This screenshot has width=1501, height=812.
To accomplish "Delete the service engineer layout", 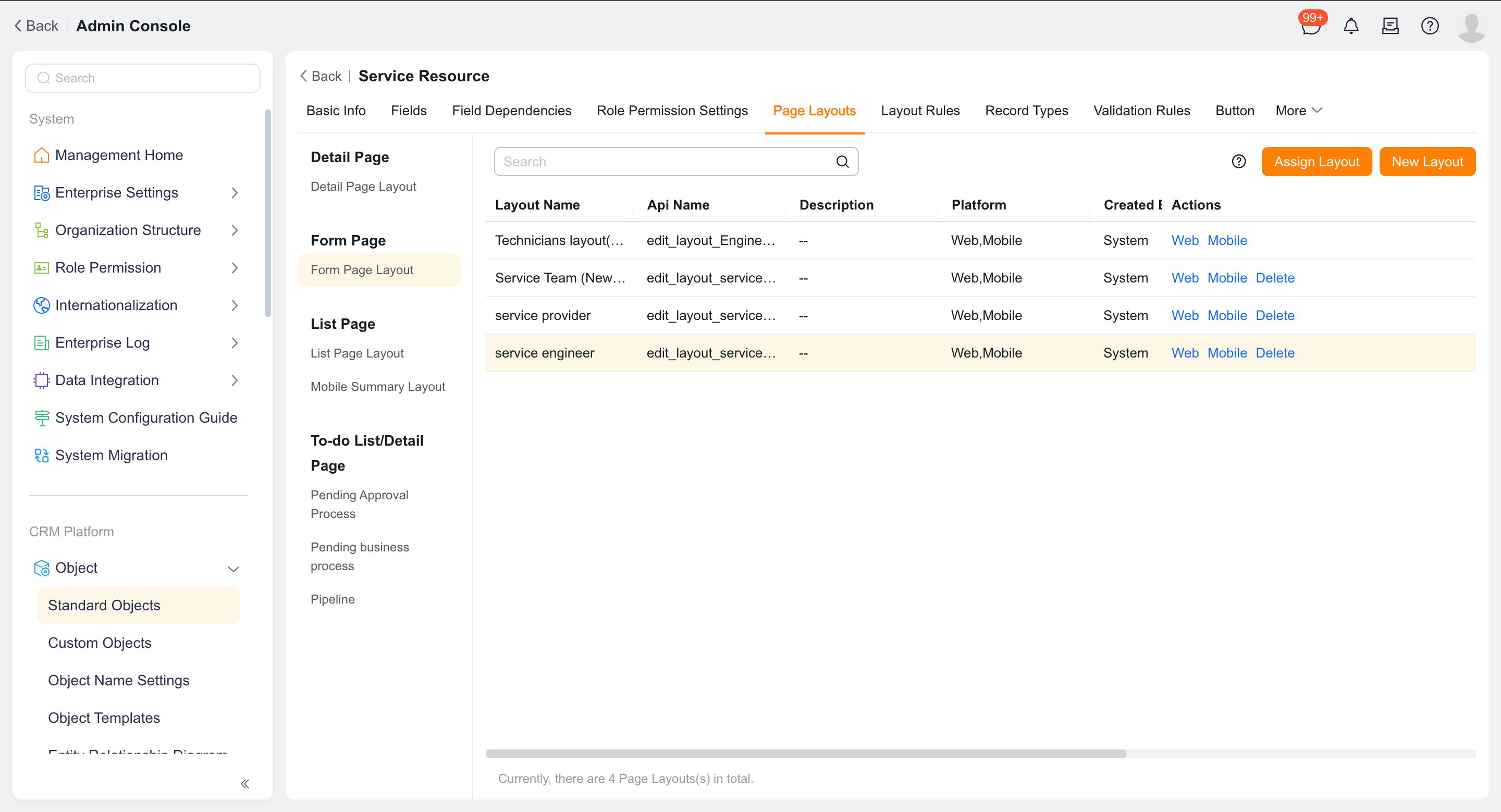I will [x=1275, y=353].
